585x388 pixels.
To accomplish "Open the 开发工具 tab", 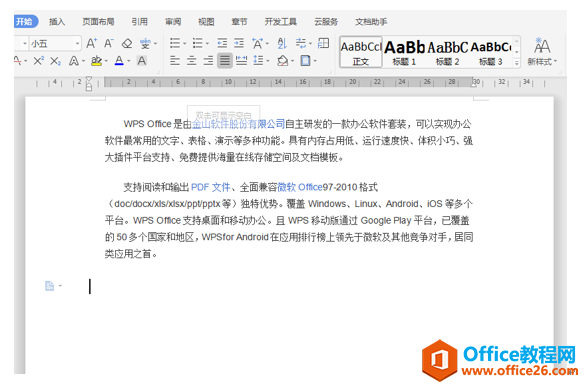I will [281, 22].
